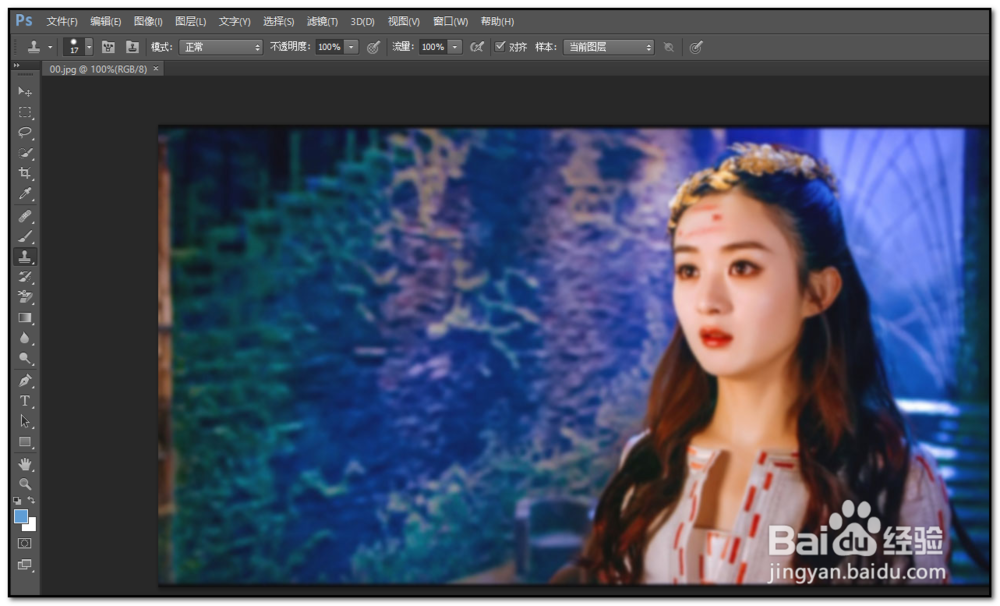
Task: Click the 流量 100% flow field
Action: [433, 47]
